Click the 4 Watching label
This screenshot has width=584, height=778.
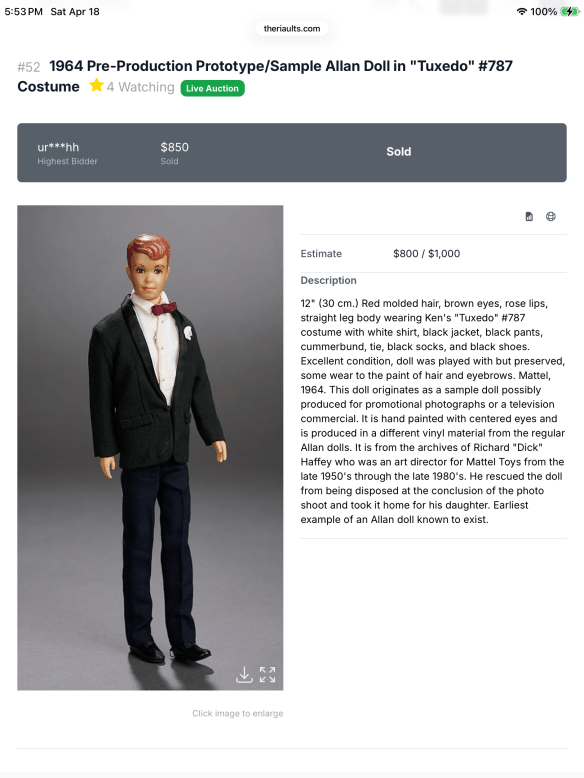pos(140,87)
